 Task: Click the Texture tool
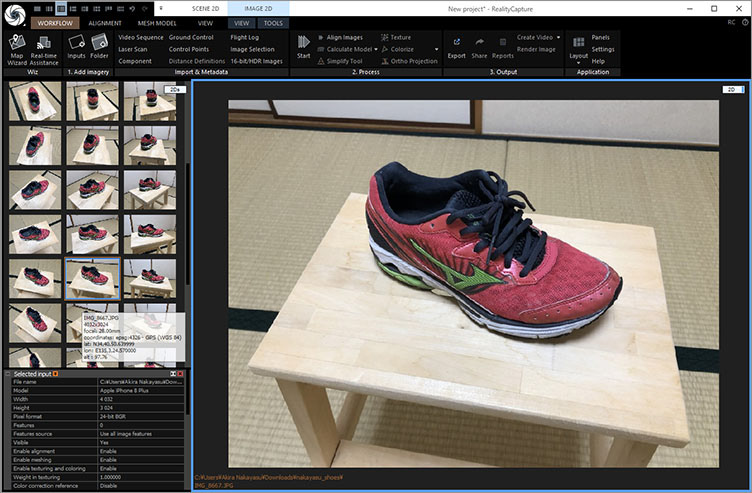[x=396, y=37]
